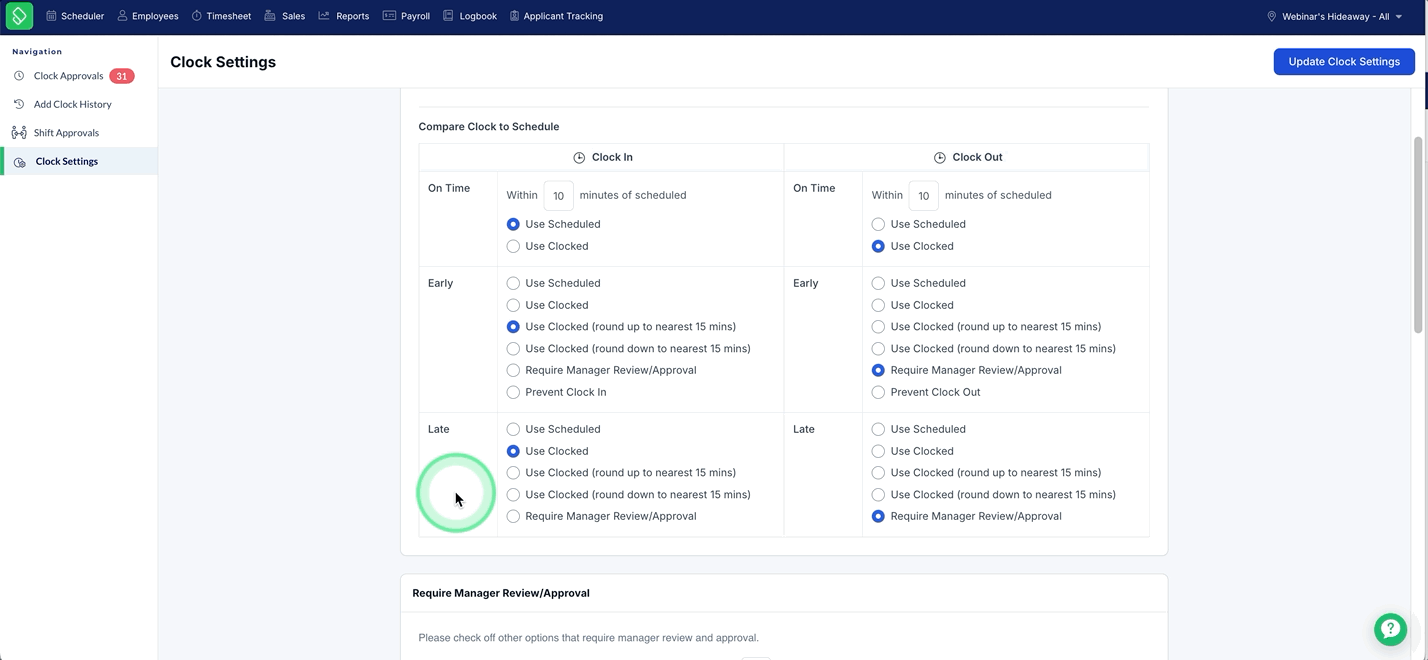Viewport: 1428px width, 660px height.
Task: Select Clock Out On Time Use Scheduled
Action: (x=878, y=224)
